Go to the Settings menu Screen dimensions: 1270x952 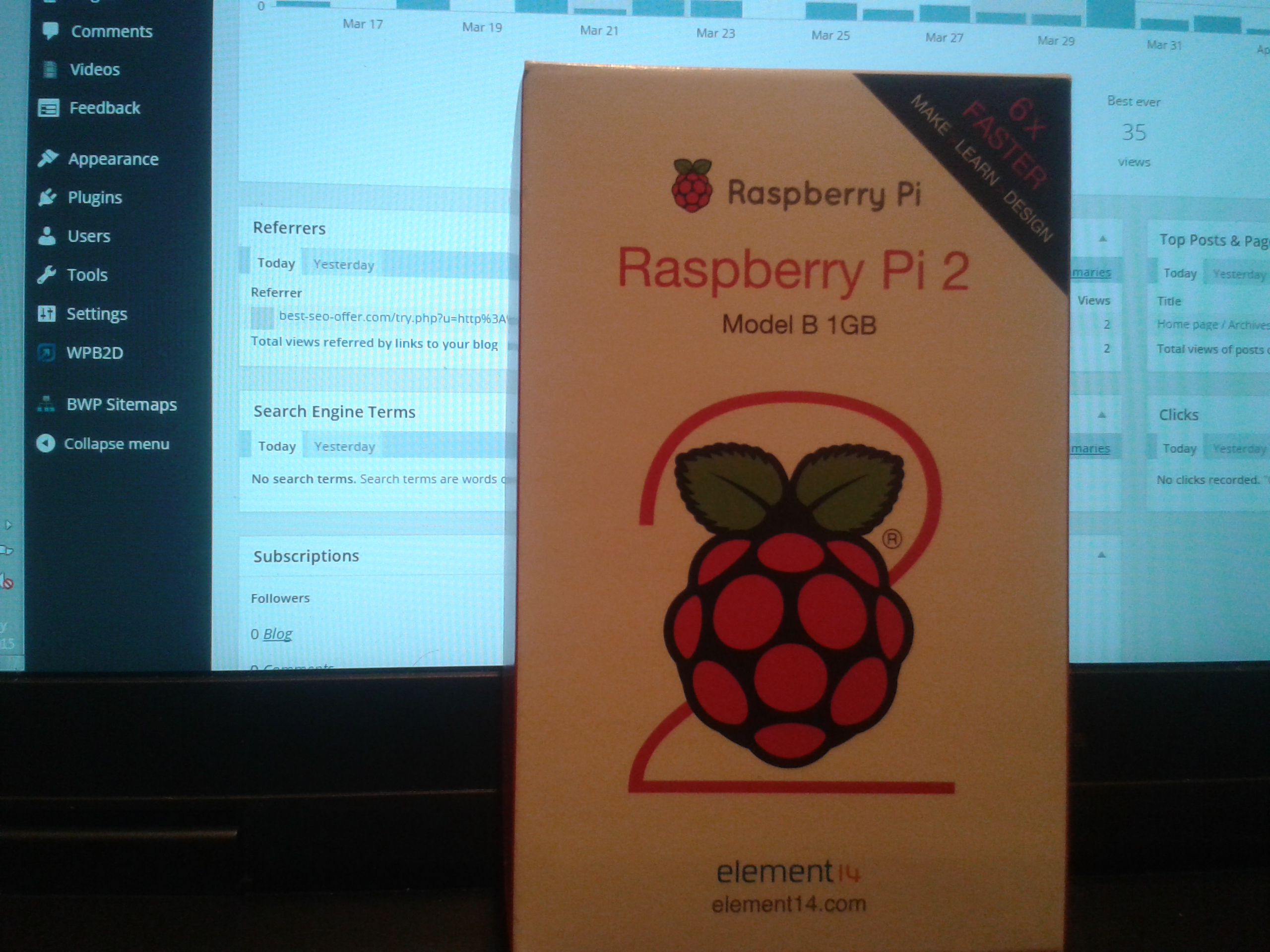(96, 314)
